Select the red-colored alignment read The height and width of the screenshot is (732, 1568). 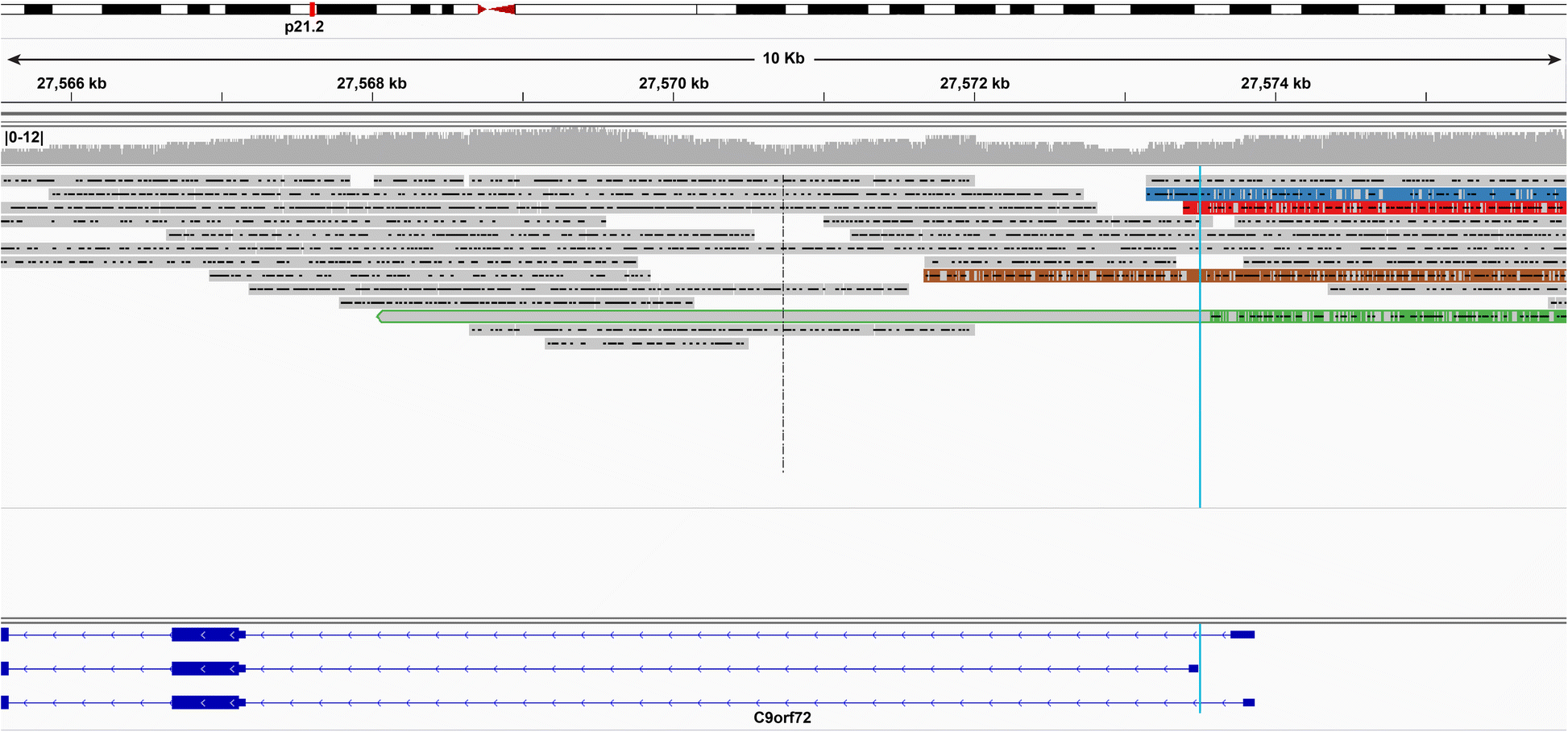(x=1375, y=208)
